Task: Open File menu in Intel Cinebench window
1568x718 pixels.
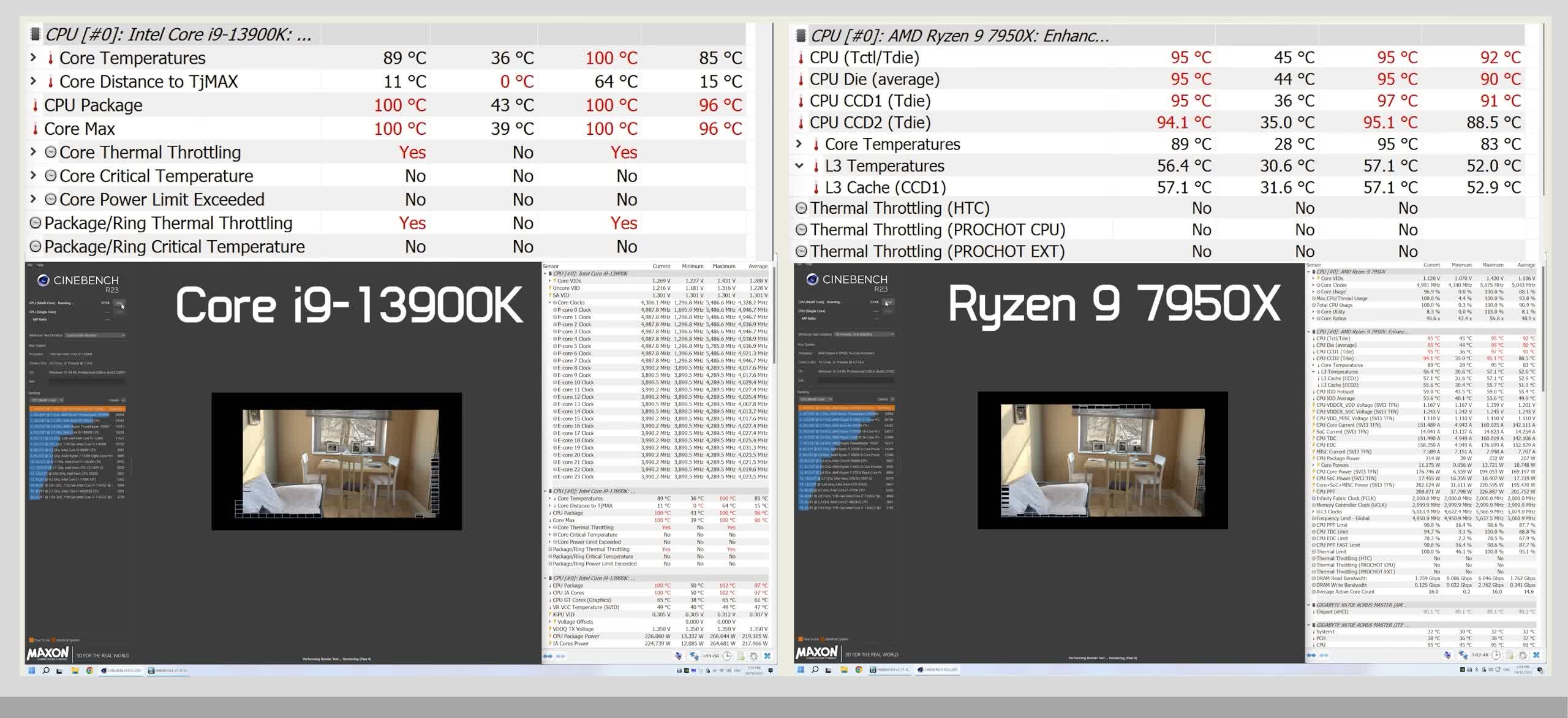Action: [29, 265]
